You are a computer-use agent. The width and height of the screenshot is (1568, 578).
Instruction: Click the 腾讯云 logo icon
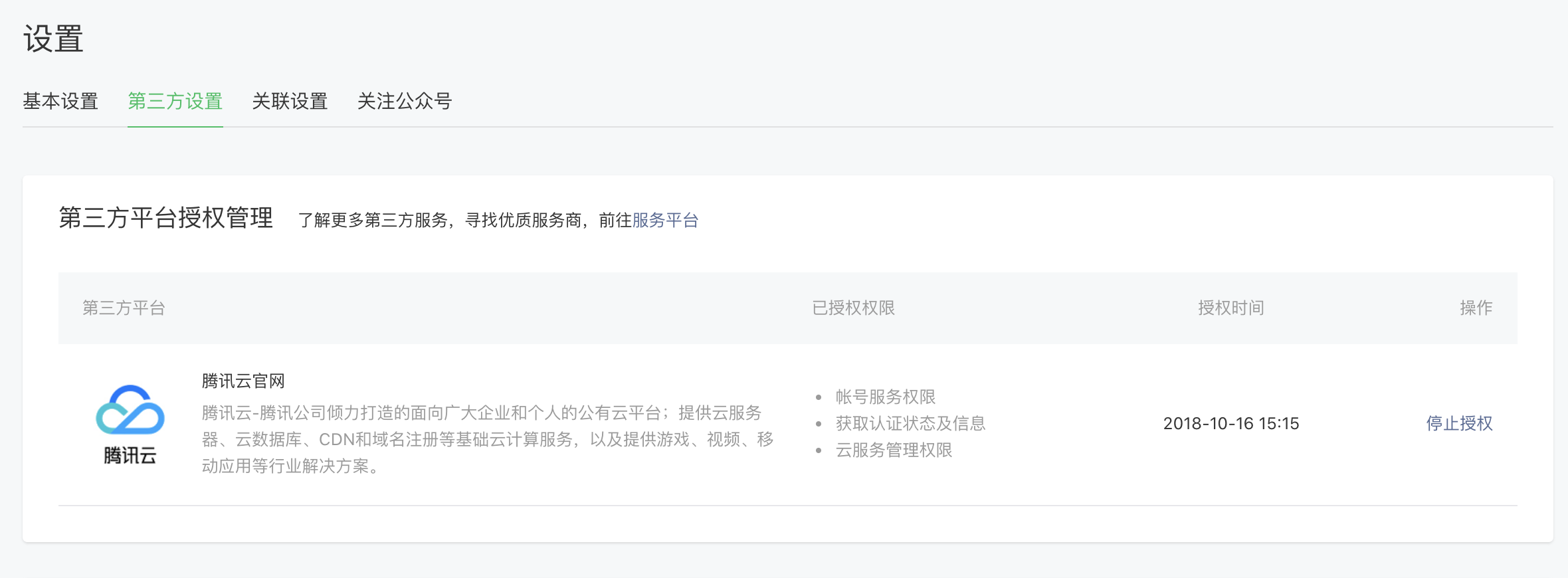click(130, 425)
